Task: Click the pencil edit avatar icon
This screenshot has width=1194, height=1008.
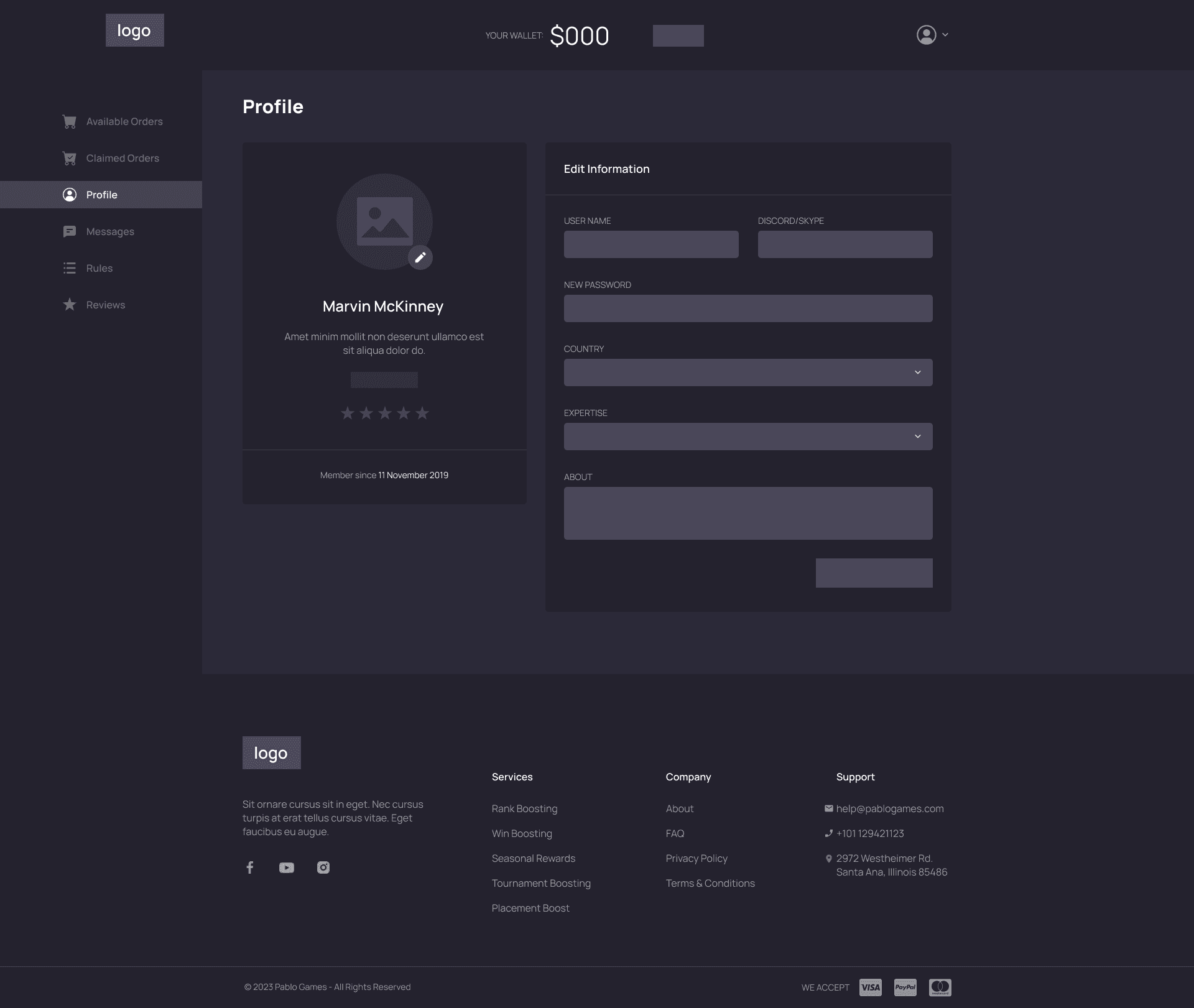Action: coord(420,257)
